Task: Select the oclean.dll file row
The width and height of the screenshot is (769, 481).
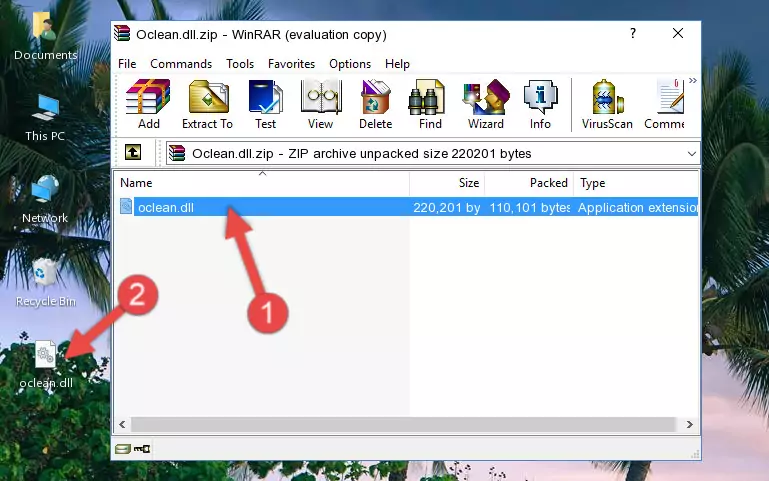Action: click(407, 207)
